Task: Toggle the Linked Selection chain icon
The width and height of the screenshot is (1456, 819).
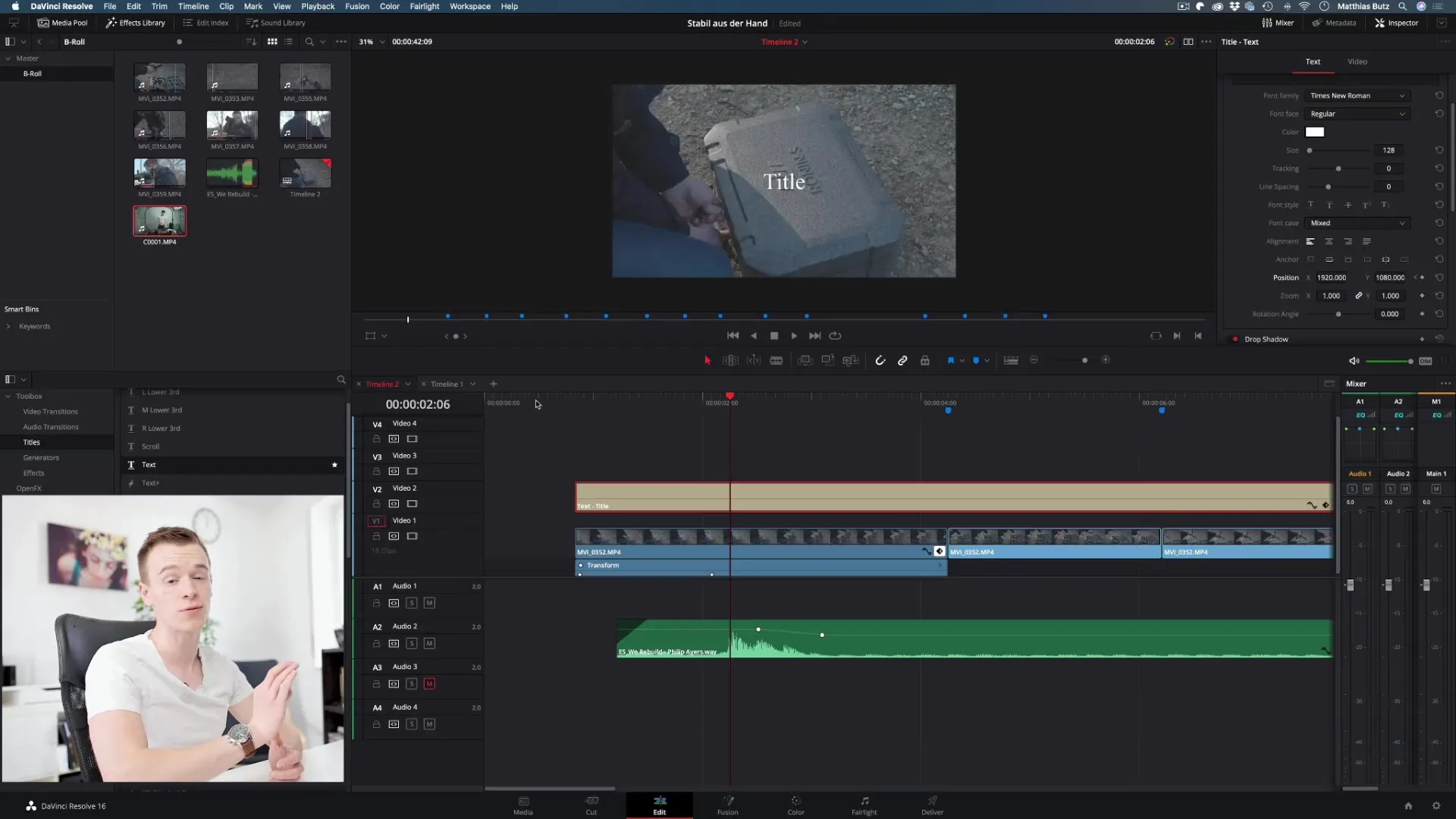Action: [x=902, y=361]
